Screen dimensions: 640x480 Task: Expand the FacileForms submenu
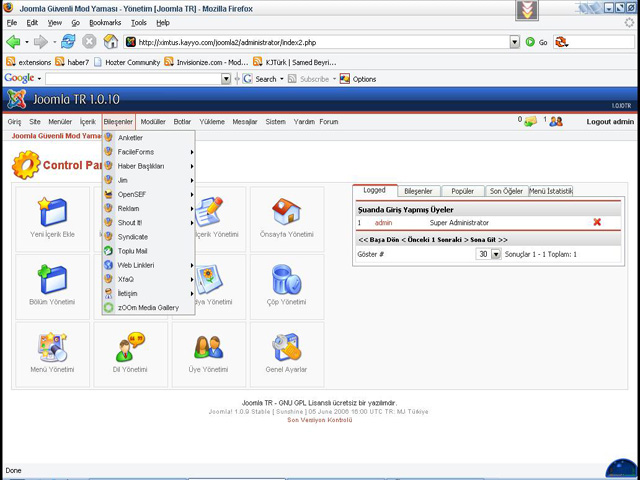click(x=149, y=152)
